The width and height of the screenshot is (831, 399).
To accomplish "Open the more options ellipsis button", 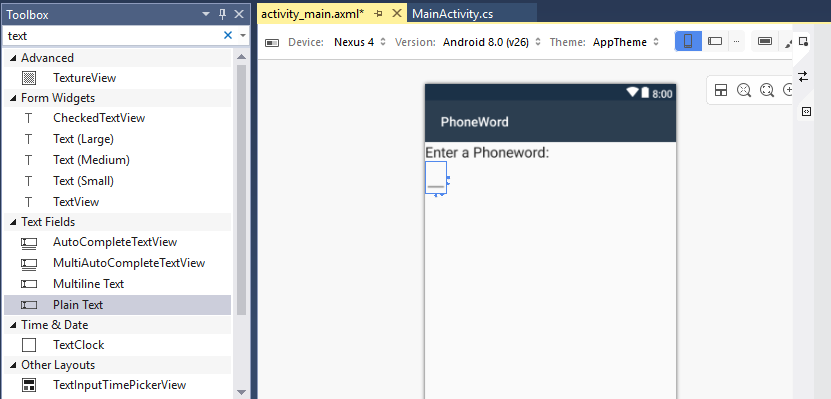I will coord(736,41).
